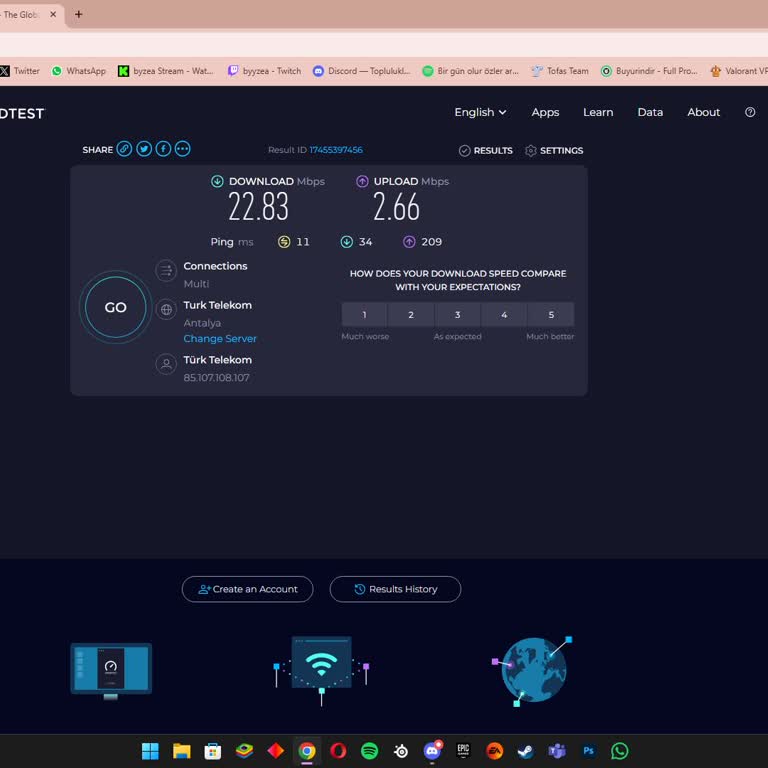Open Discord from taskbar
Screen dimensions: 768x768
pos(432,750)
